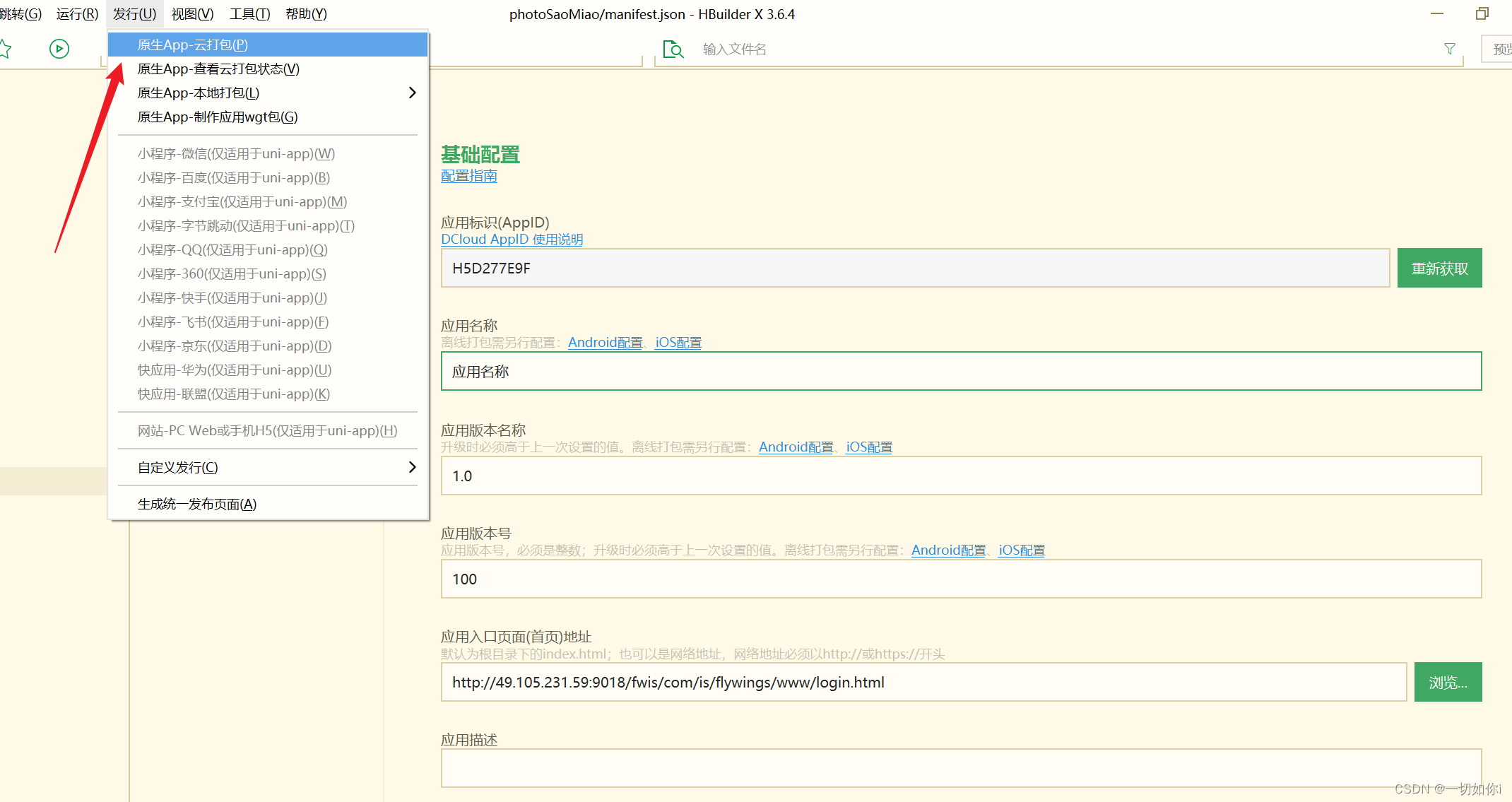The height and width of the screenshot is (802, 1512).
Task: Open Android配置 link under 应用版本号
Action: [948, 550]
